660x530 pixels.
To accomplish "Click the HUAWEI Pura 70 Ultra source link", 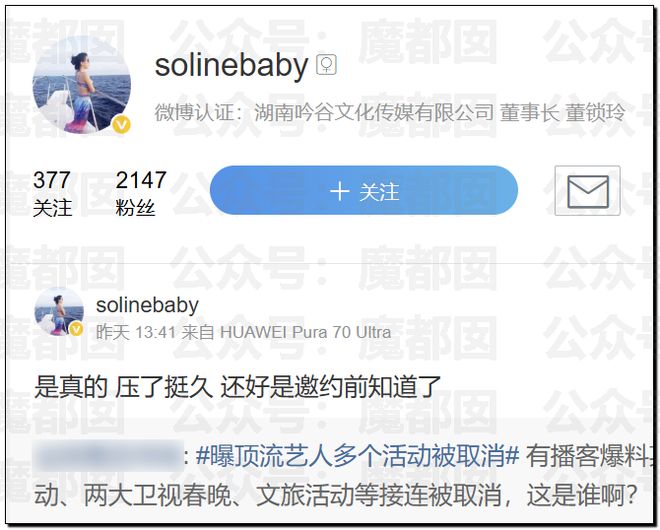I will pos(306,332).
